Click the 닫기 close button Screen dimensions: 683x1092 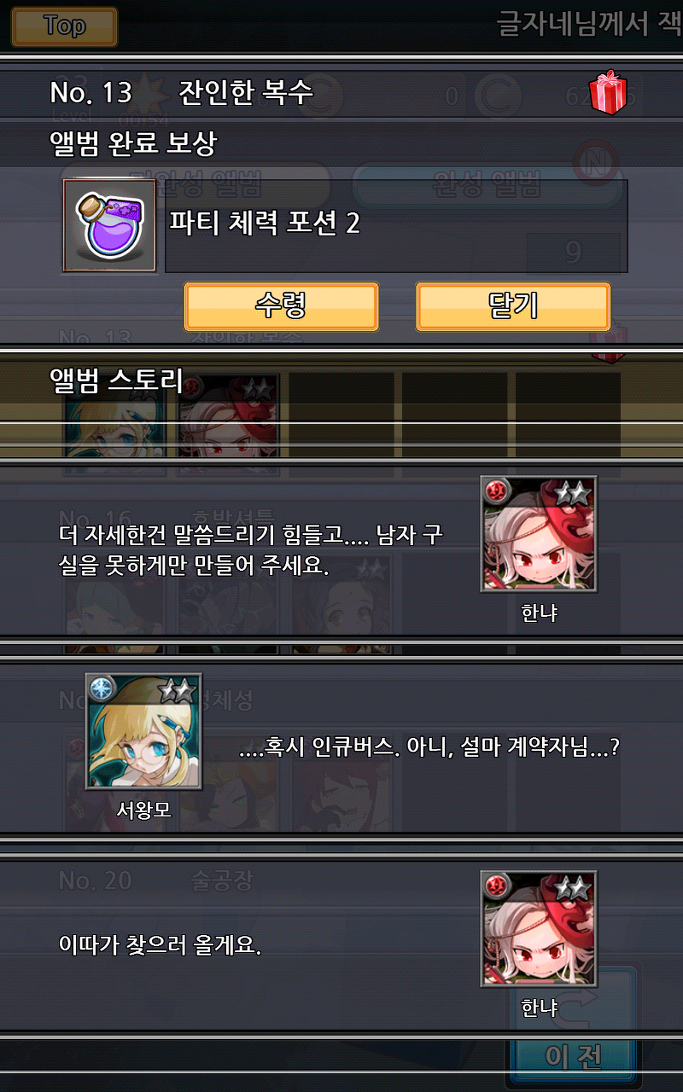(513, 306)
